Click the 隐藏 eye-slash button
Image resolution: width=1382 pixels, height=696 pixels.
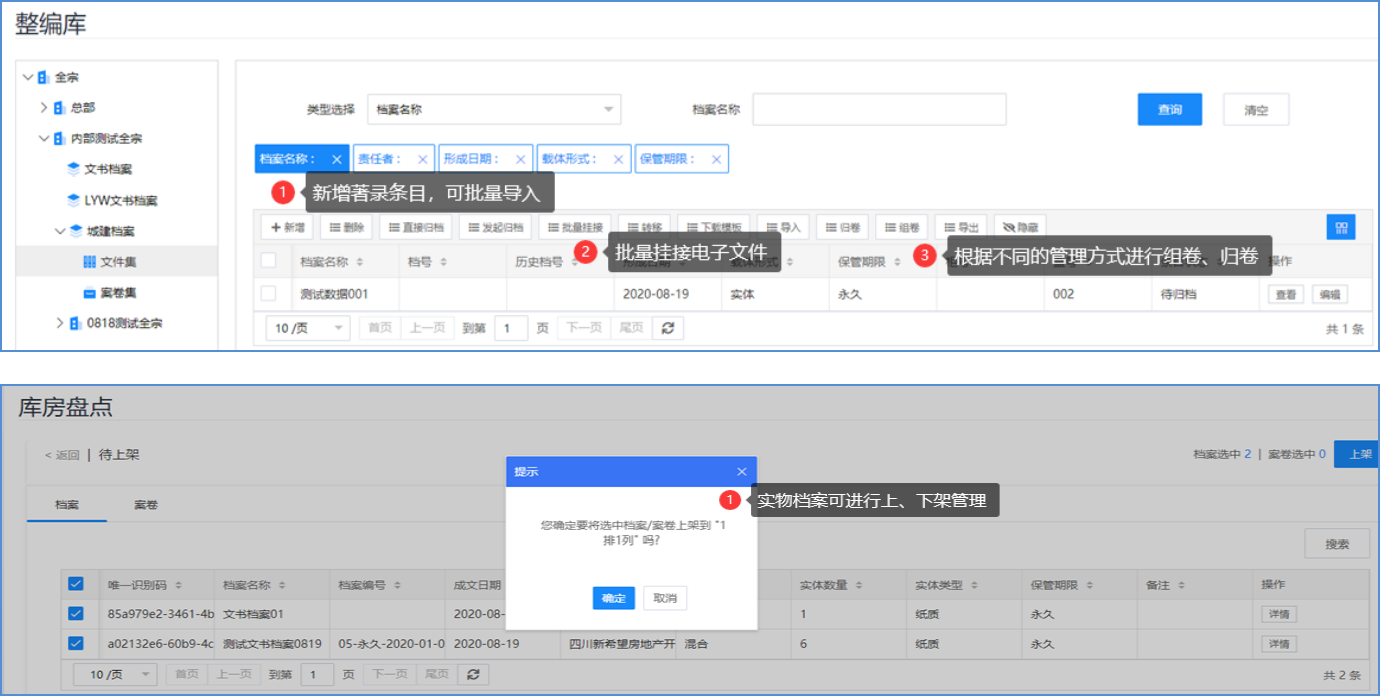(1020, 227)
